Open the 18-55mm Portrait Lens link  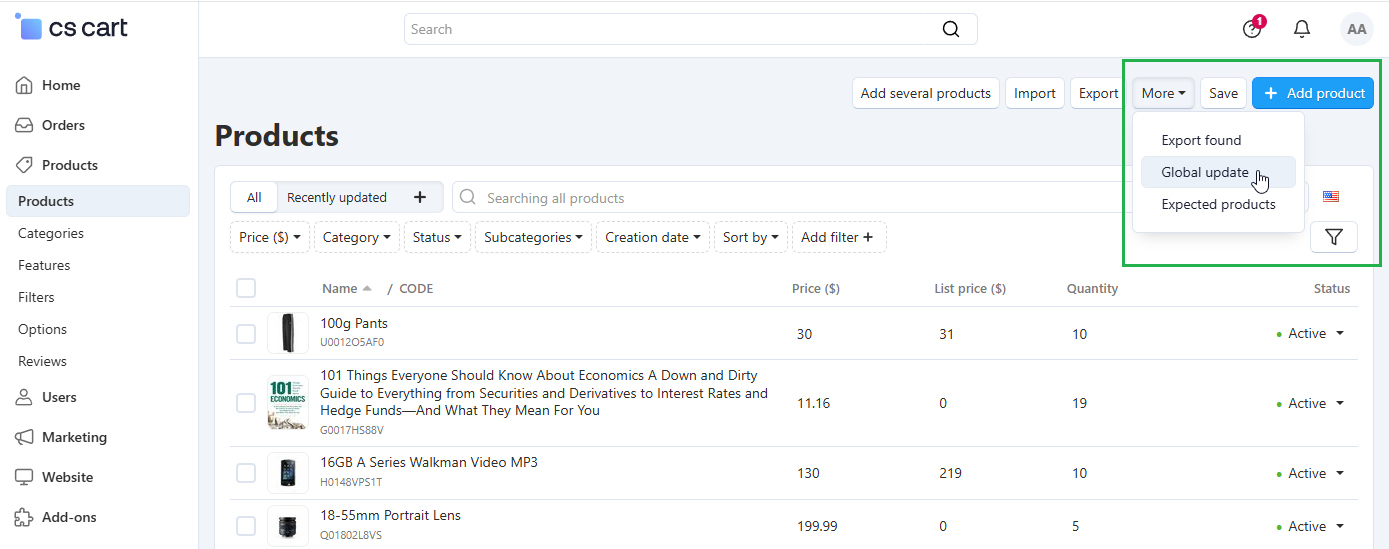coord(390,515)
